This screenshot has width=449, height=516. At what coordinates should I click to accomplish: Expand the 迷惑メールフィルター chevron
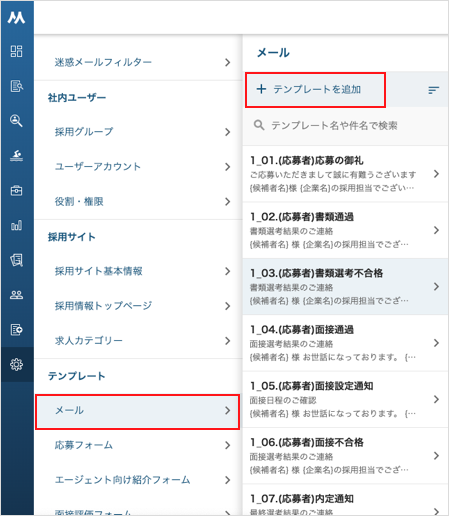[227, 62]
